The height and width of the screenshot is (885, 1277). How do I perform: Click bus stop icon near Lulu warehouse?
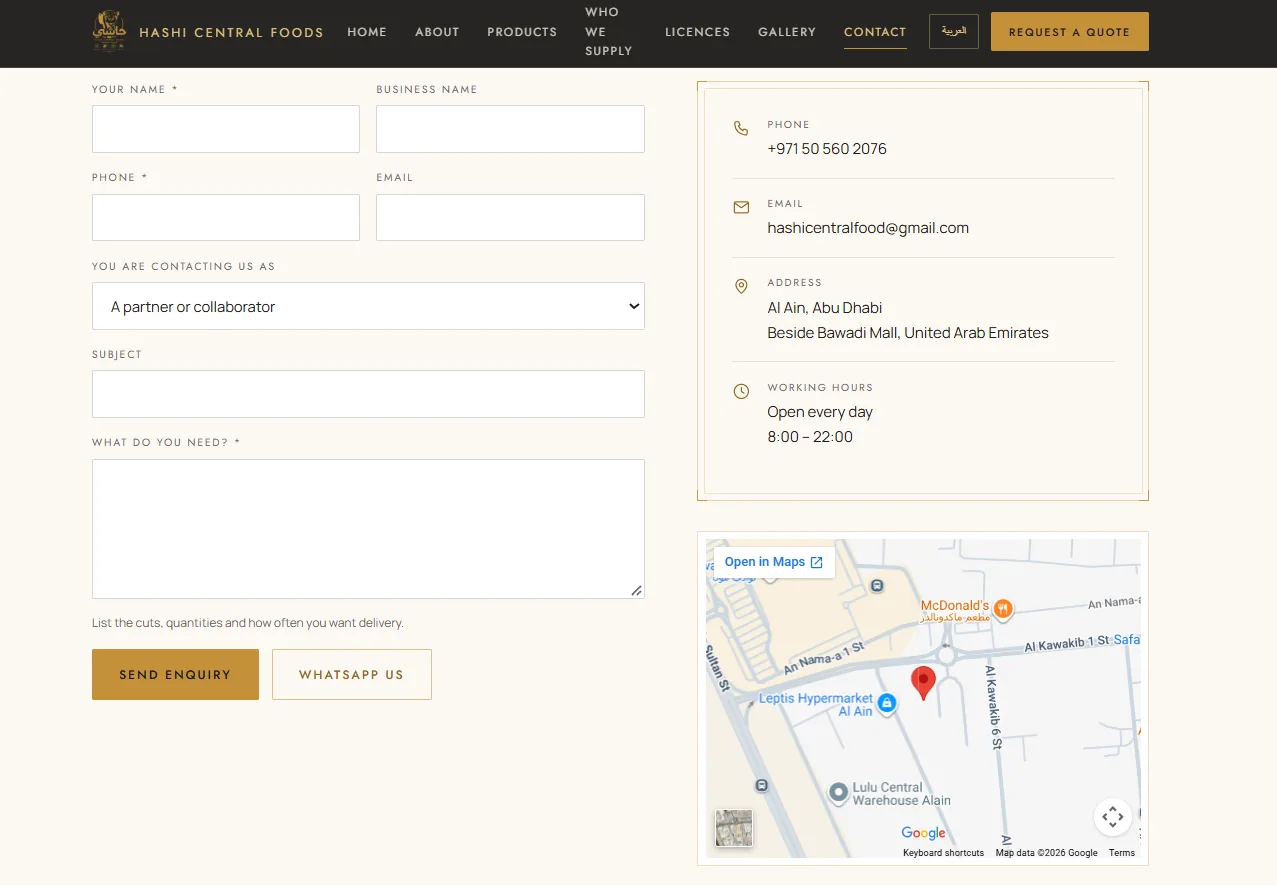pyautogui.click(x=763, y=786)
